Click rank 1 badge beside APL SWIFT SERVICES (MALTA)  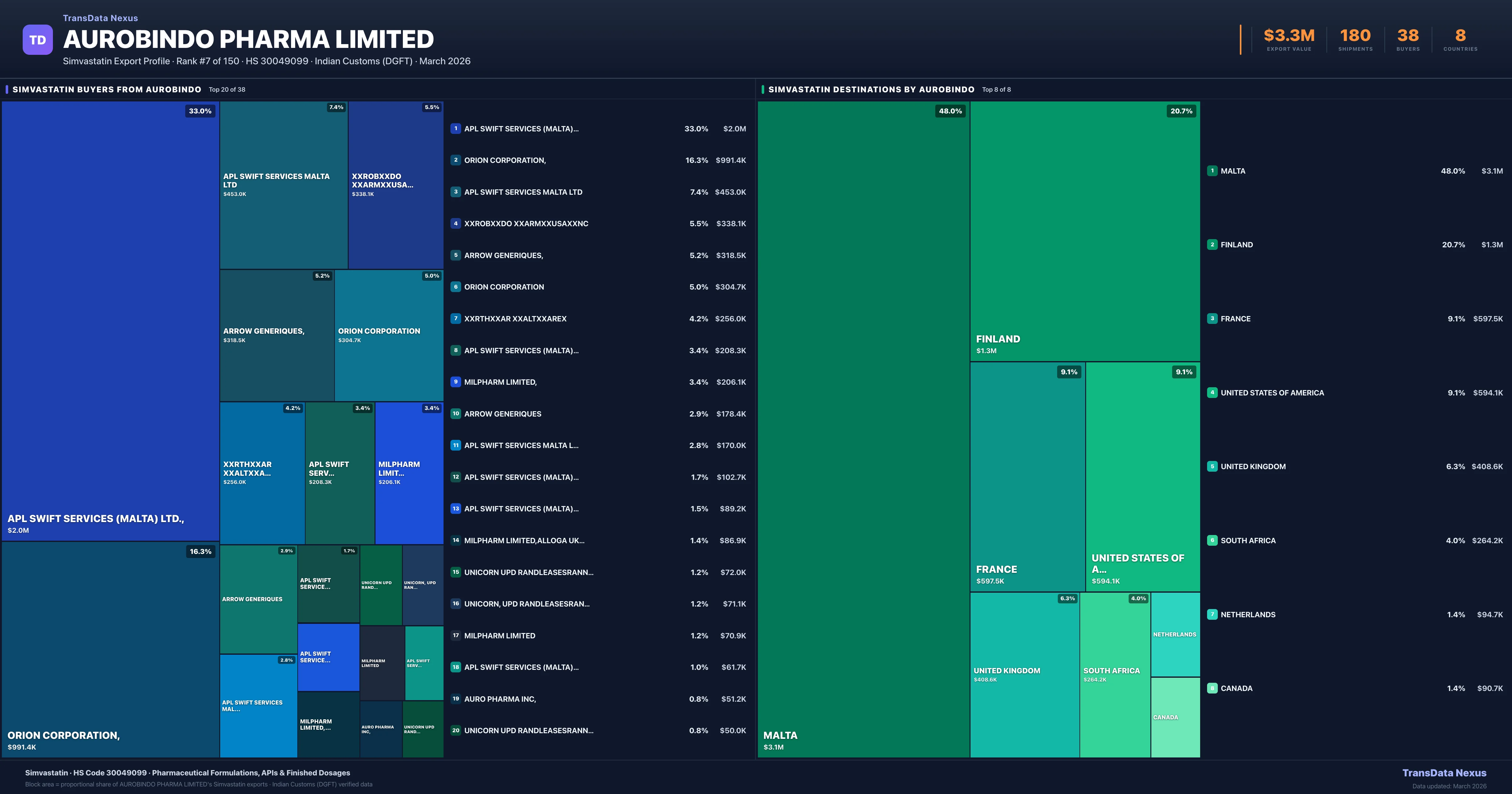tap(455, 129)
